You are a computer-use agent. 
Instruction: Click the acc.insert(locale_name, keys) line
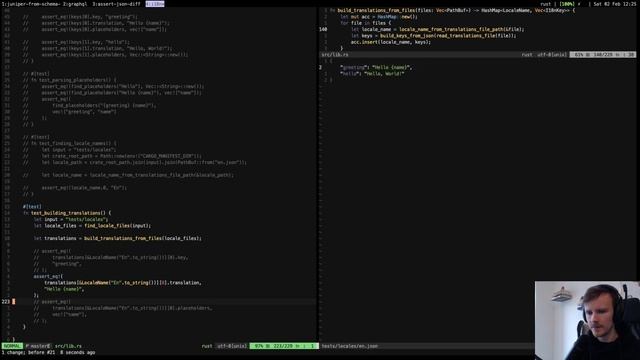(391, 42)
